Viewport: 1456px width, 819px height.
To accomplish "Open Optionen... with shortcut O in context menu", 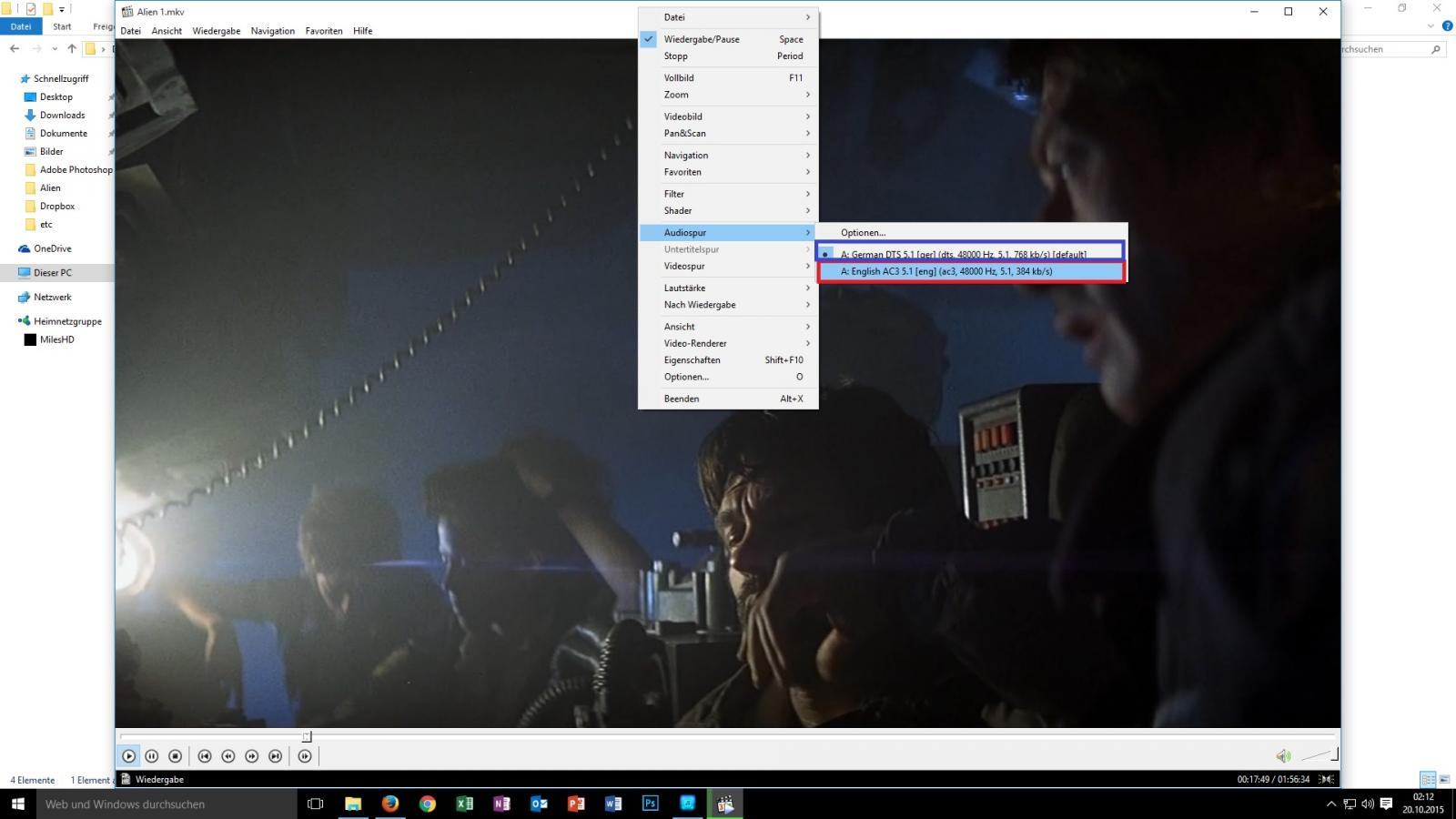I will (x=728, y=377).
